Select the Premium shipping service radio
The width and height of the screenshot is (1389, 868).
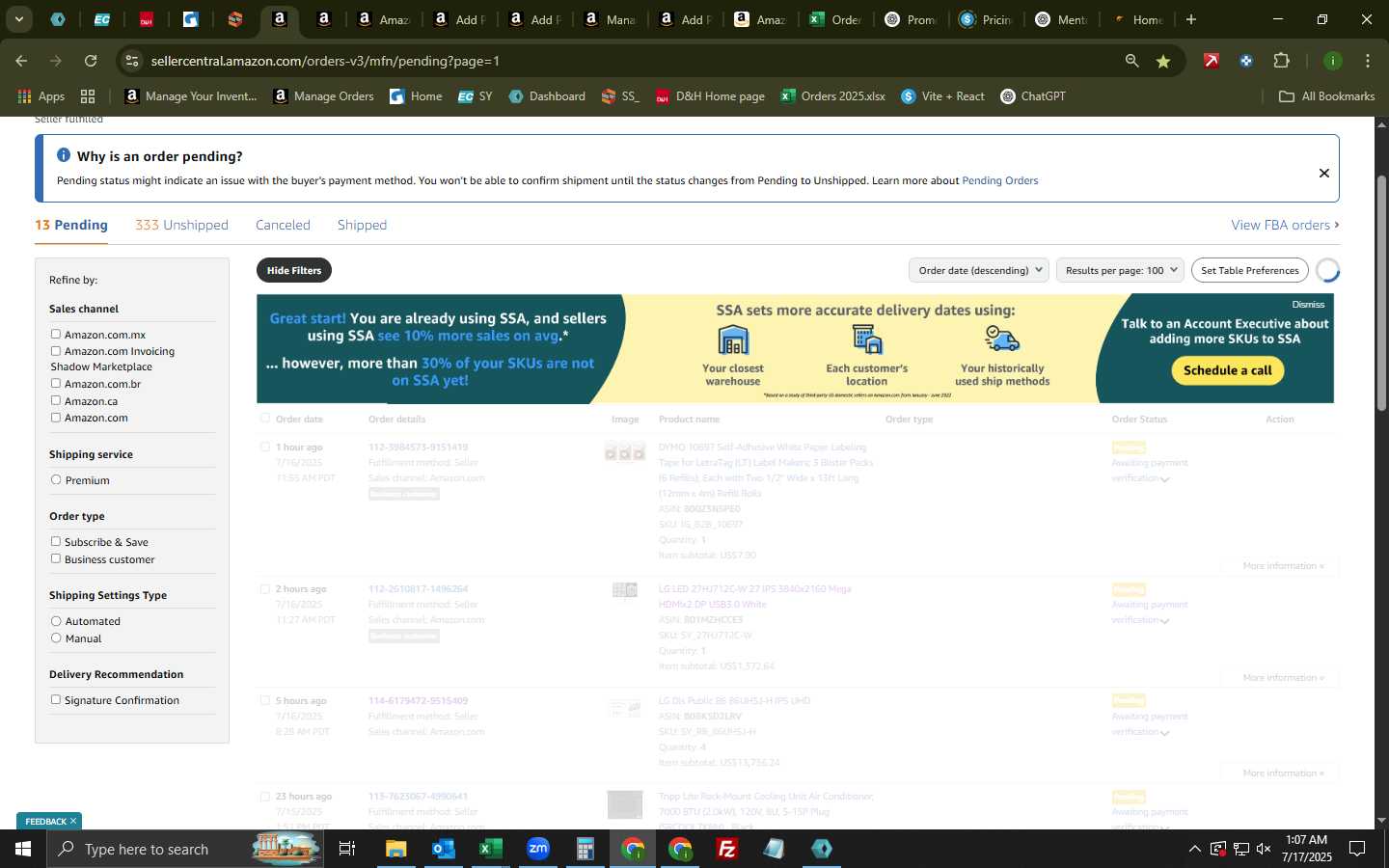tap(56, 479)
